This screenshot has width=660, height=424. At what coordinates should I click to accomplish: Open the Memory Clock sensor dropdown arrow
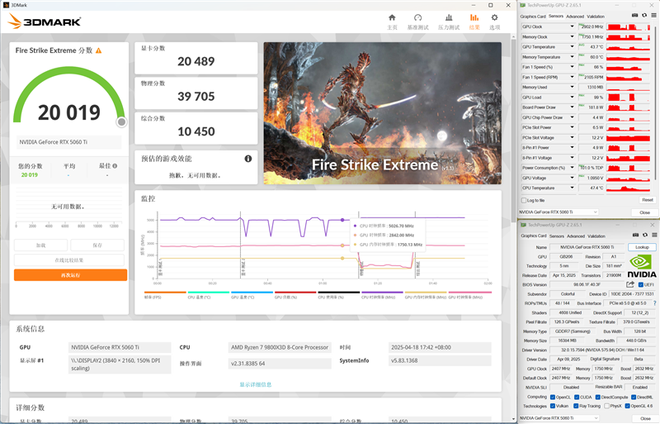click(x=572, y=37)
